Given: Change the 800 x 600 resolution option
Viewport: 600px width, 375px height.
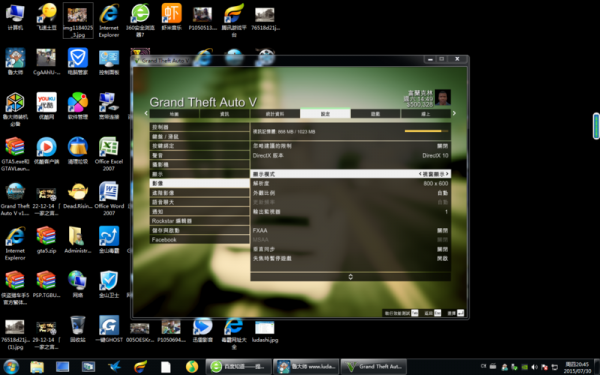Looking at the screenshot, I should [350, 183].
